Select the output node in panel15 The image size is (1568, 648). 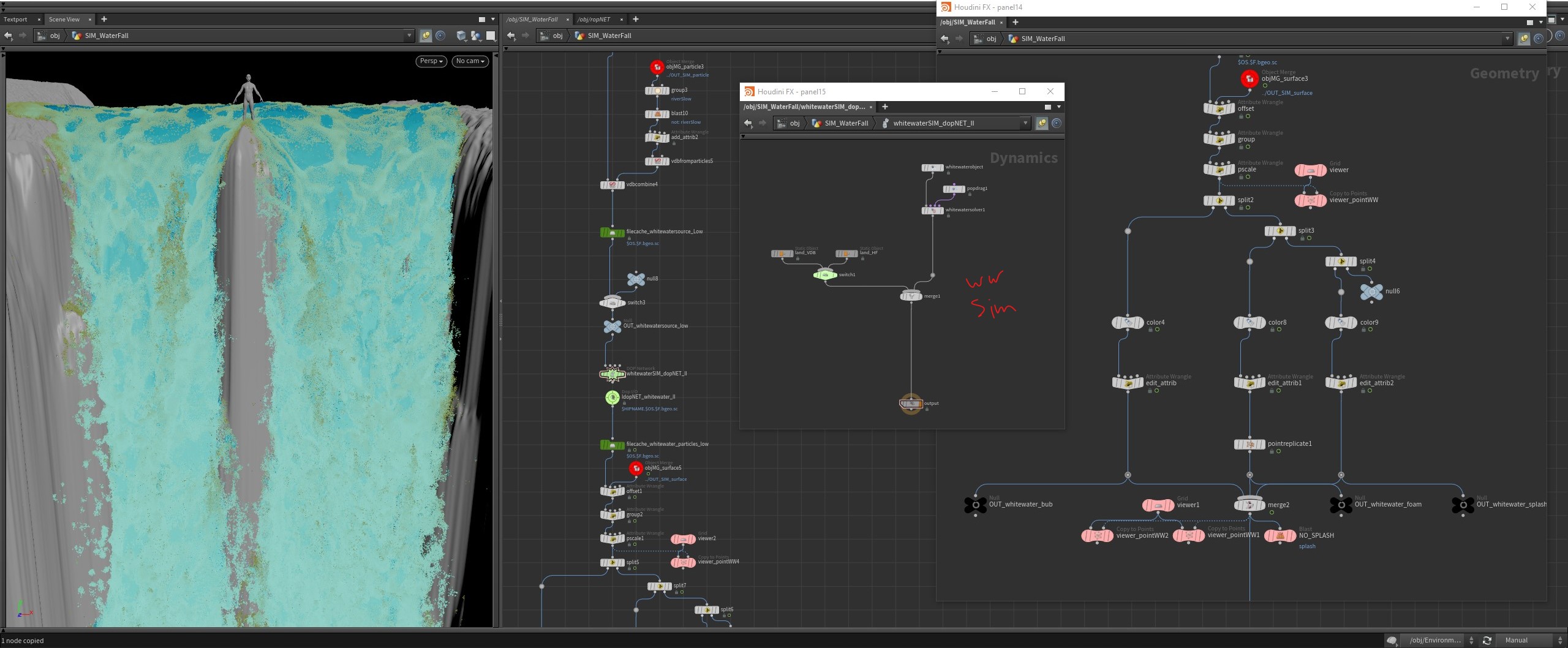911,404
